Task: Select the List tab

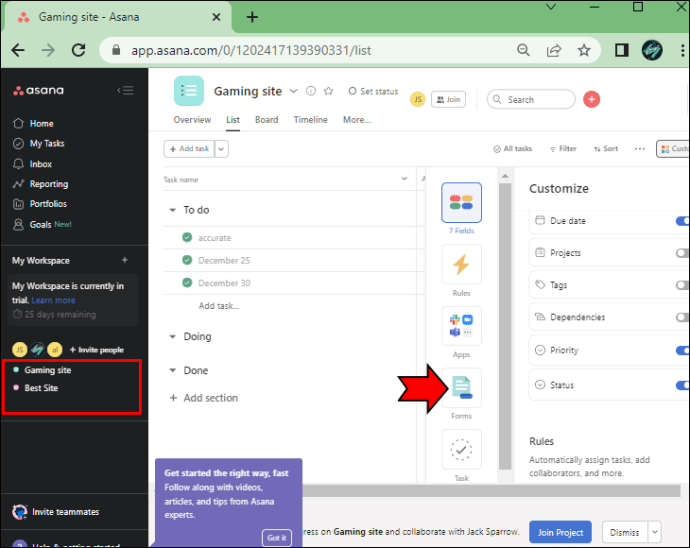Action: click(233, 120)
